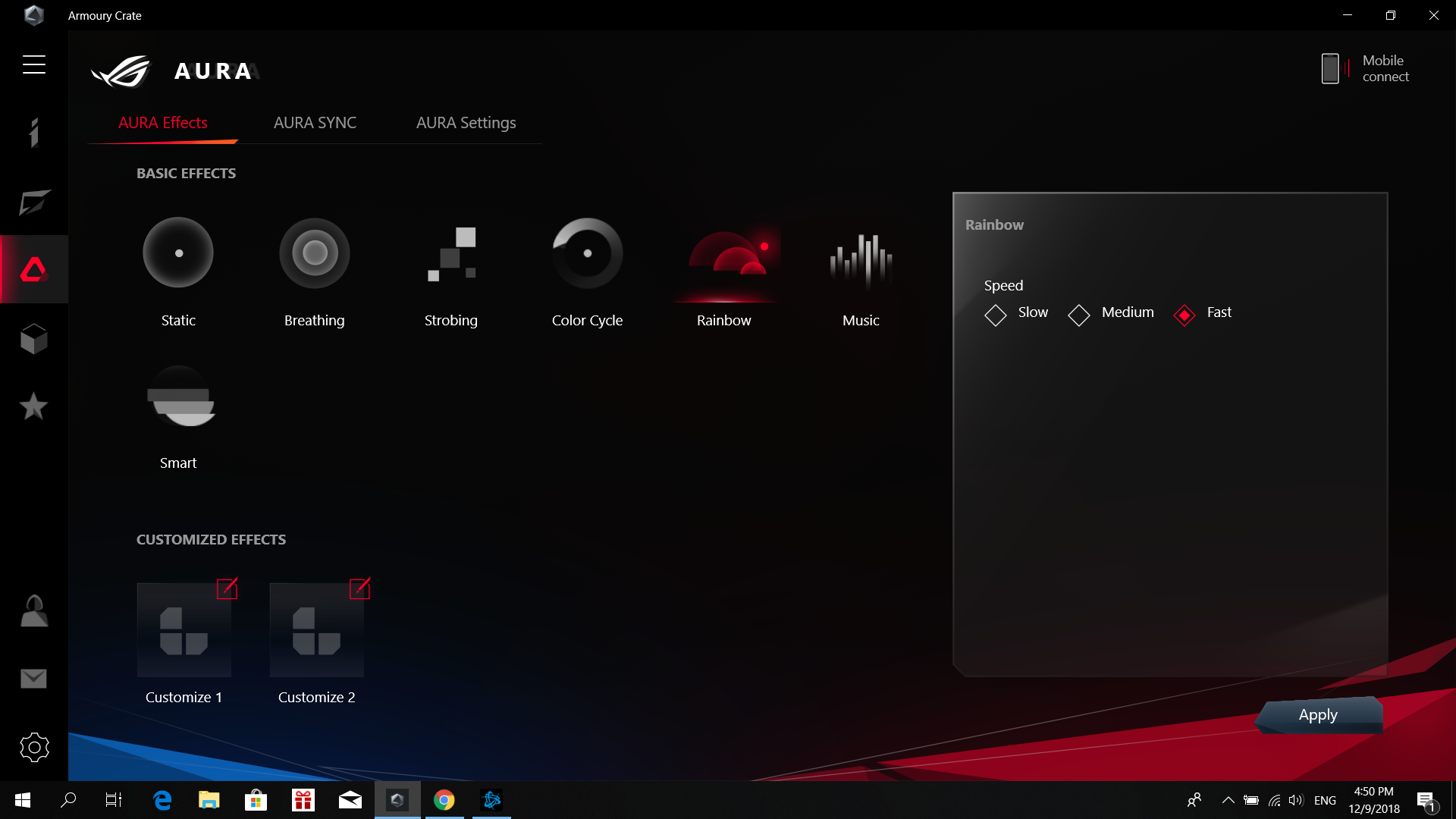This screenshot has width=1456, height=819.
Task: Click the ENG language indicator
Action: point(1325,801)
